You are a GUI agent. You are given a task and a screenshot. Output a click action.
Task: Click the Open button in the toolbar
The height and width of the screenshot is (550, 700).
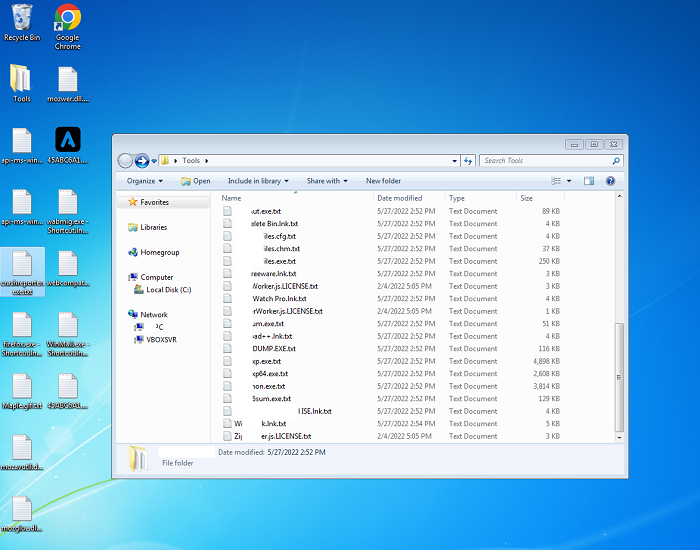[196, 181]
